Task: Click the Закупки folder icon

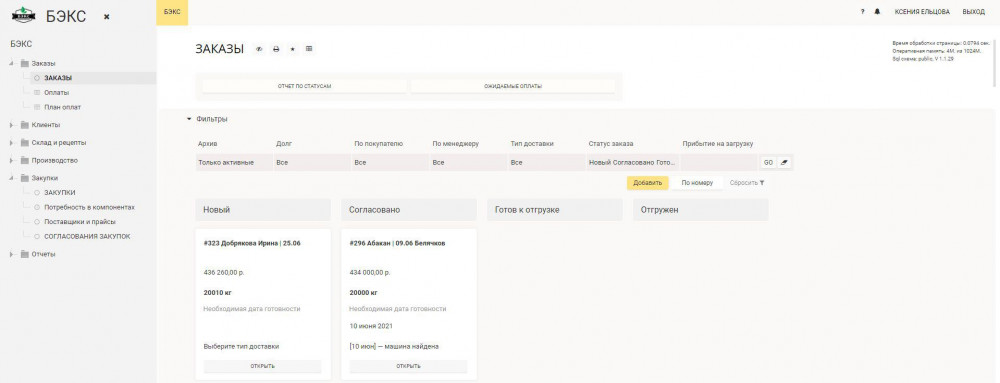Action: tap(25, 178)
